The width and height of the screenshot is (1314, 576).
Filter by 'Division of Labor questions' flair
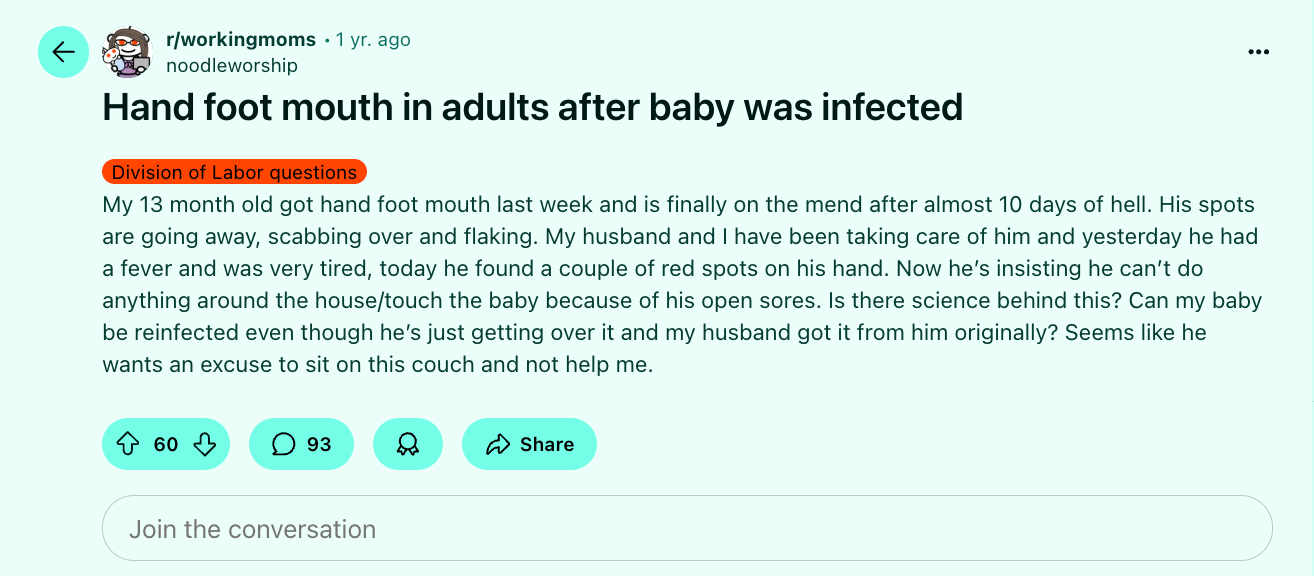(234, 172)
